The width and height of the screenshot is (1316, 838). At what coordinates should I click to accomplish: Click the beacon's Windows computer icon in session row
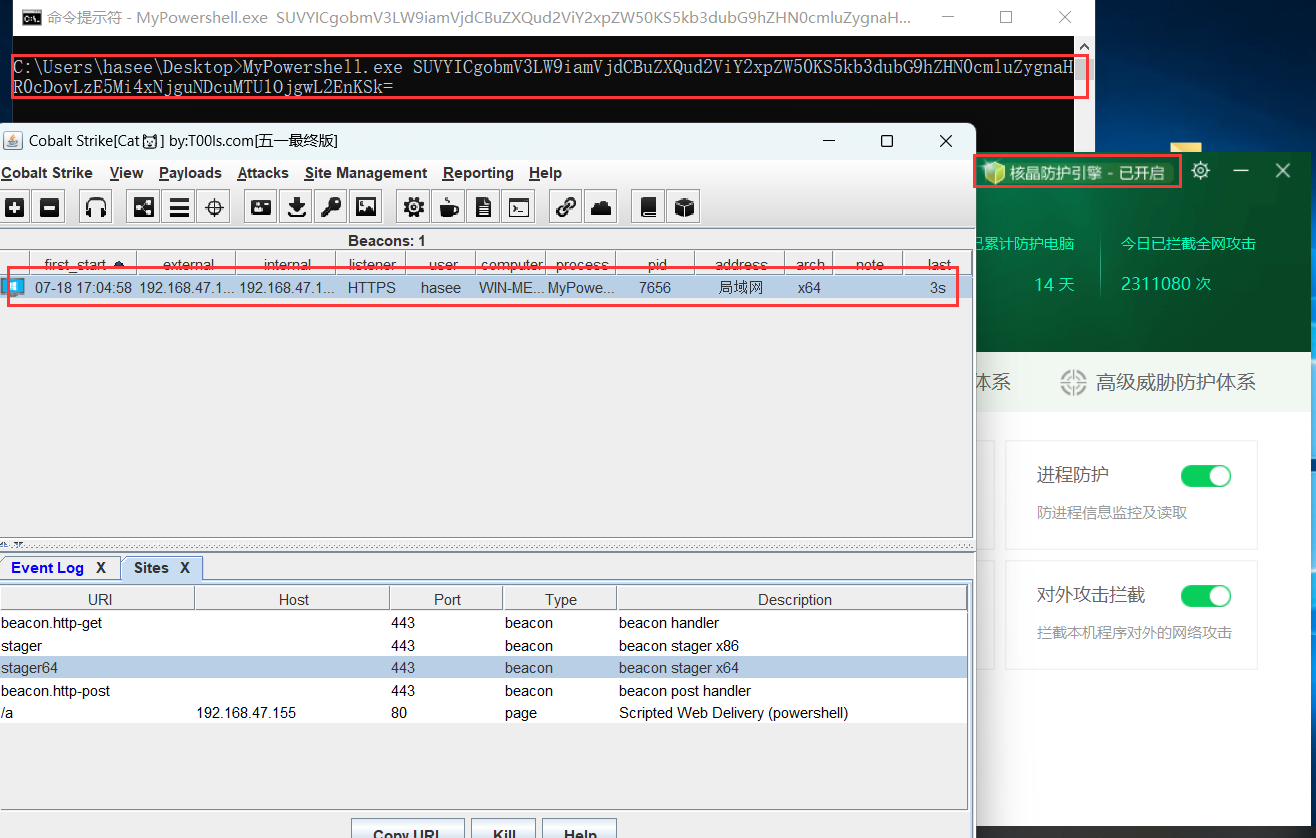[x=14, y=287]
